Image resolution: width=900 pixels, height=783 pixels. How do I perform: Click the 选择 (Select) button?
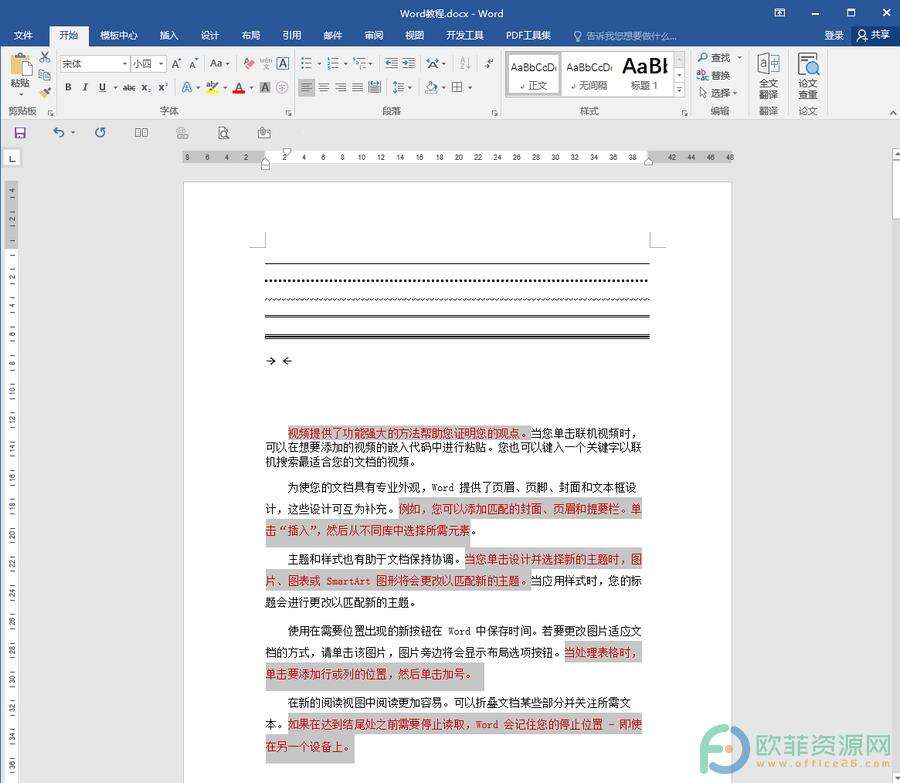pos(717,92)
